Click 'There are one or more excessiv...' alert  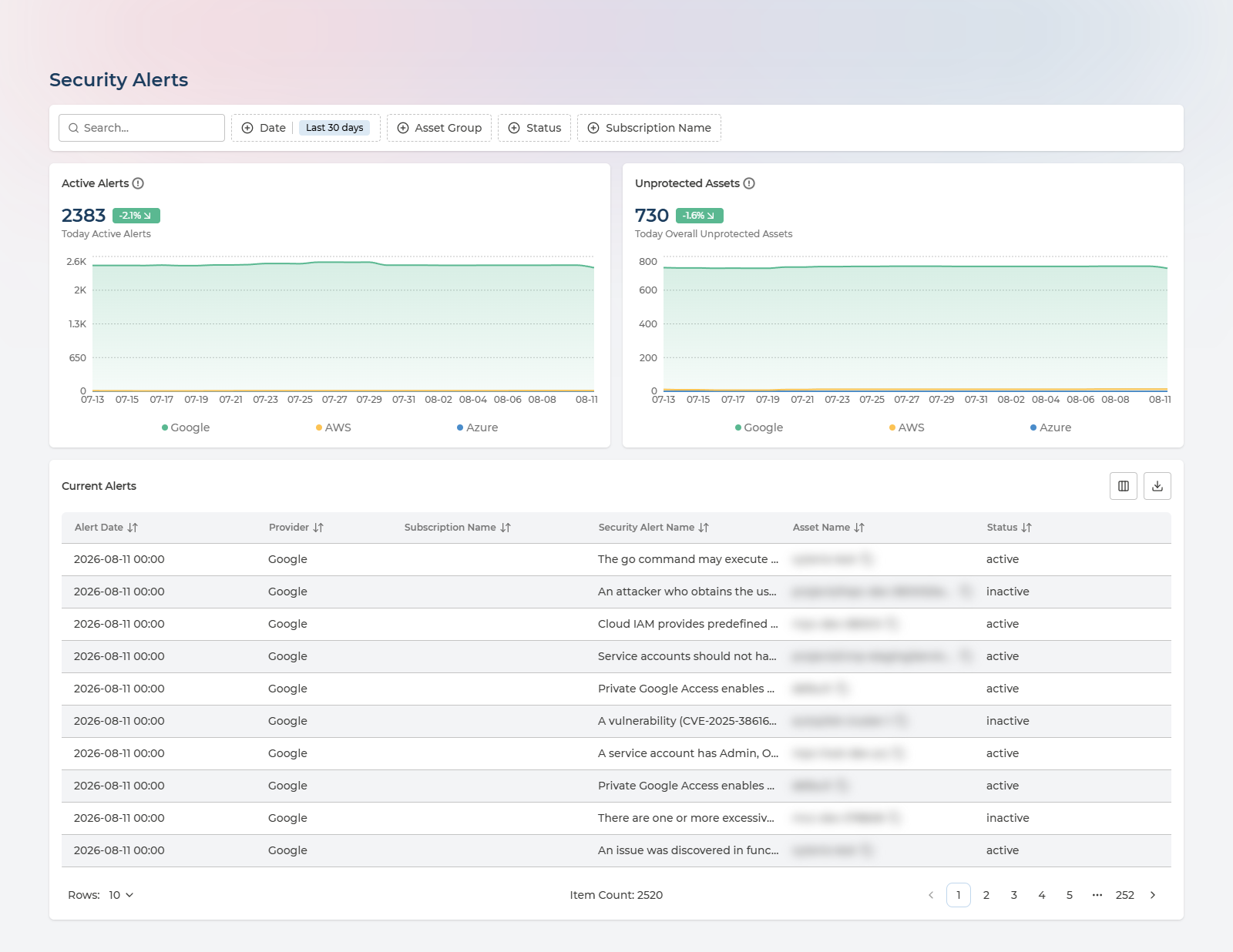pyautogui.click(x=686, y=818)
